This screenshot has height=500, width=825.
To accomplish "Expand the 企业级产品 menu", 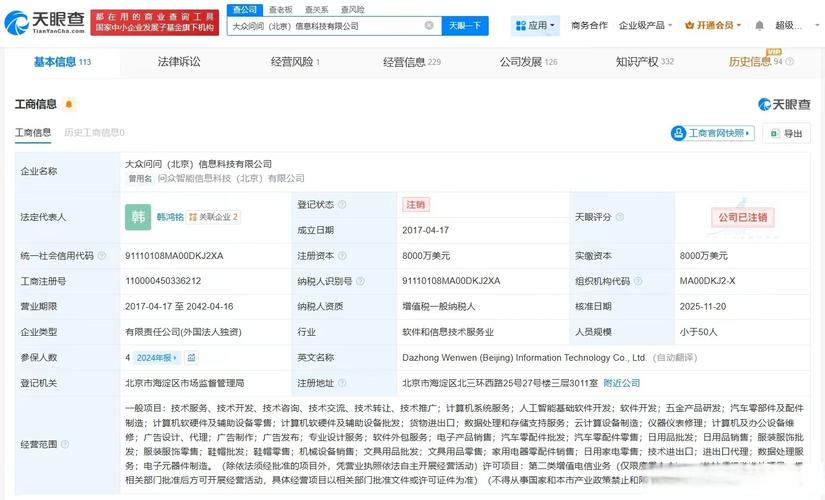I will click(646, 25).
